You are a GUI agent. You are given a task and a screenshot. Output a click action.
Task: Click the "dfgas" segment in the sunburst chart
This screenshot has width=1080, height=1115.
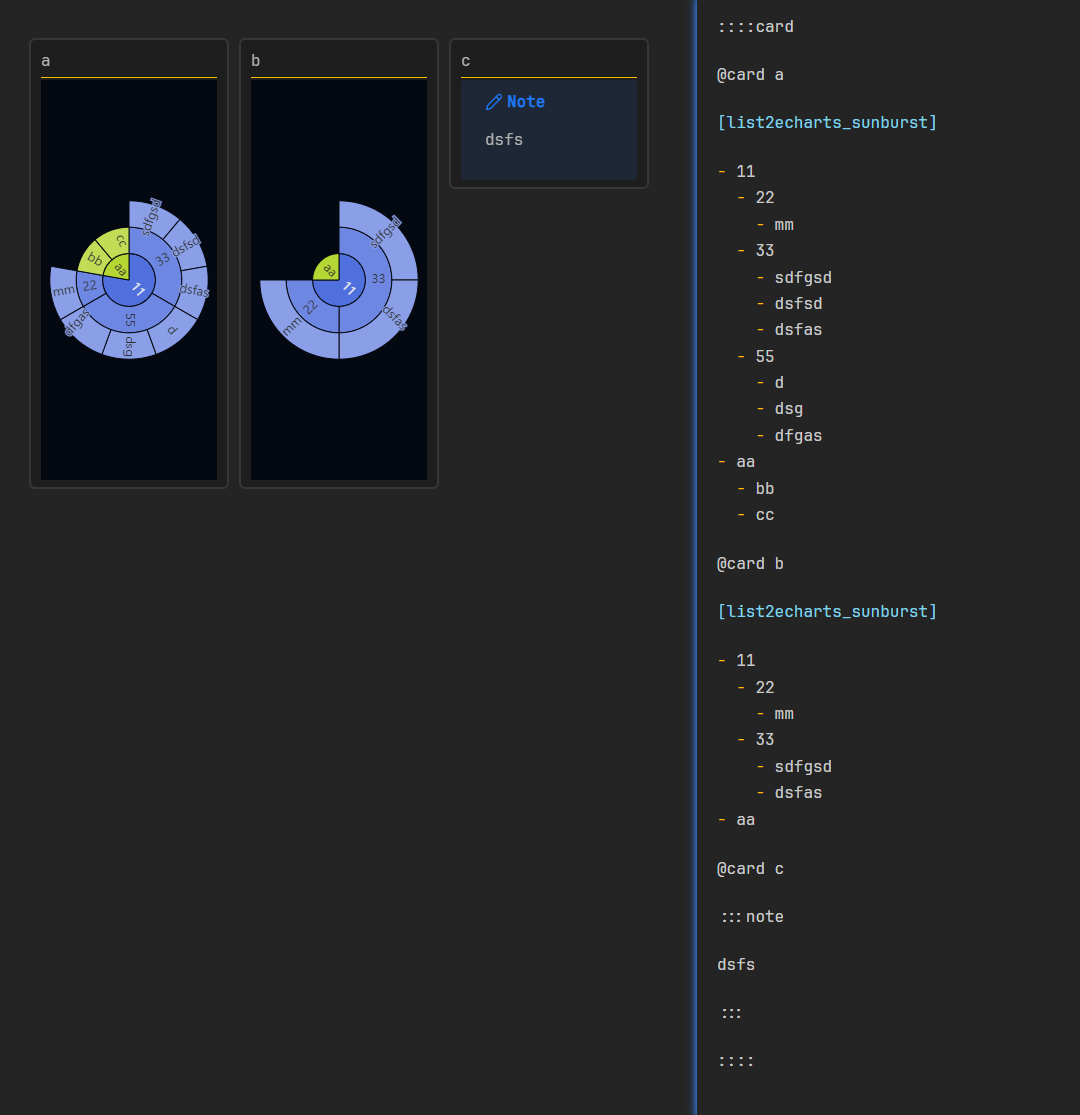coord(78,322)
